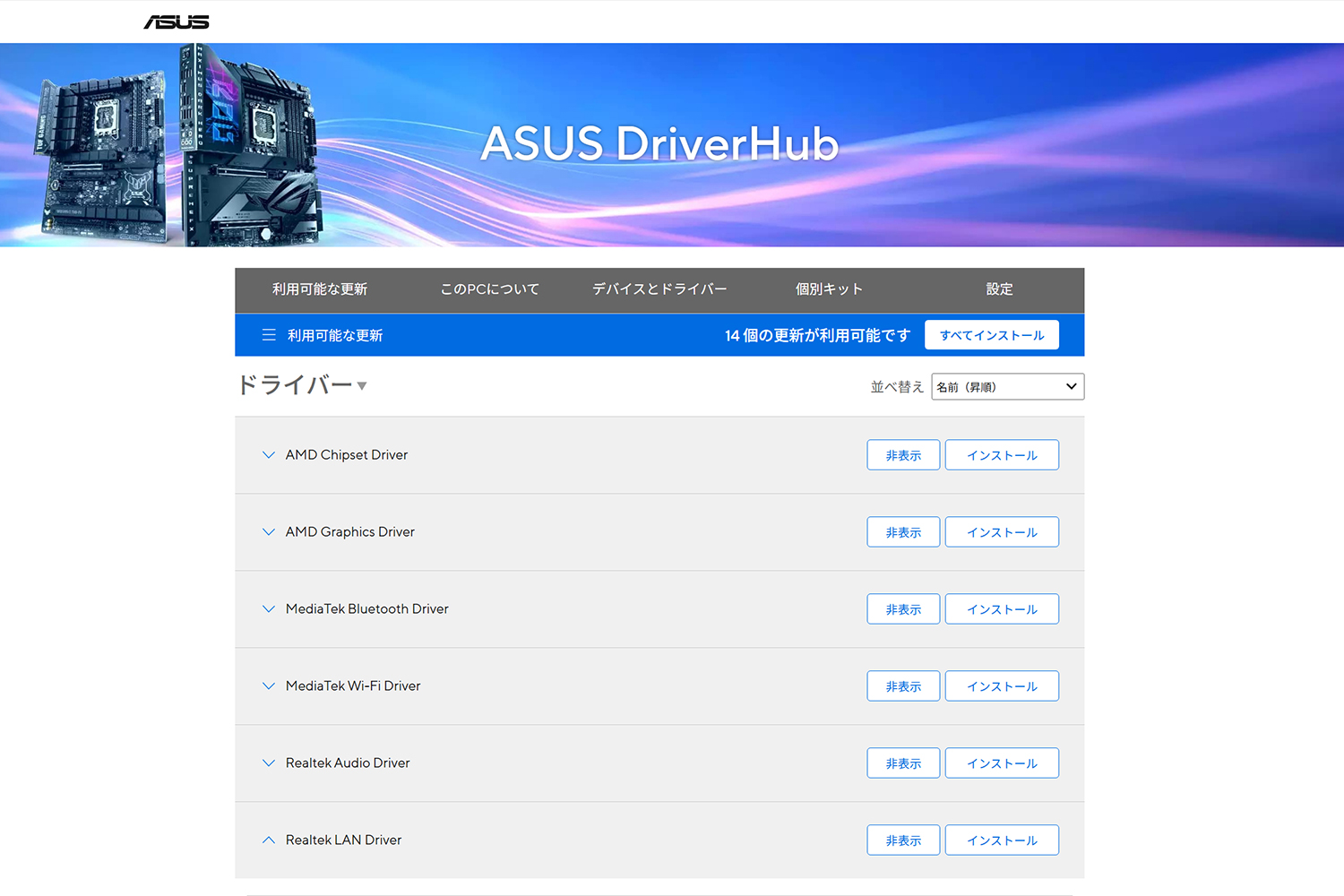Viewport: 1344px width, 896px height.
Task: Open the hamburger menu beside 利用可能な更新
Action: click(269, 335)
